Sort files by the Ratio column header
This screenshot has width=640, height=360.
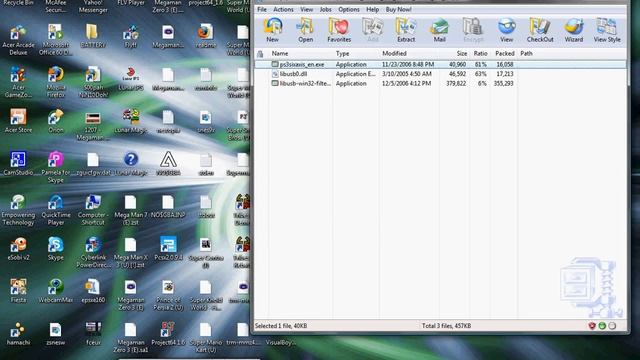tap(480, 53)
